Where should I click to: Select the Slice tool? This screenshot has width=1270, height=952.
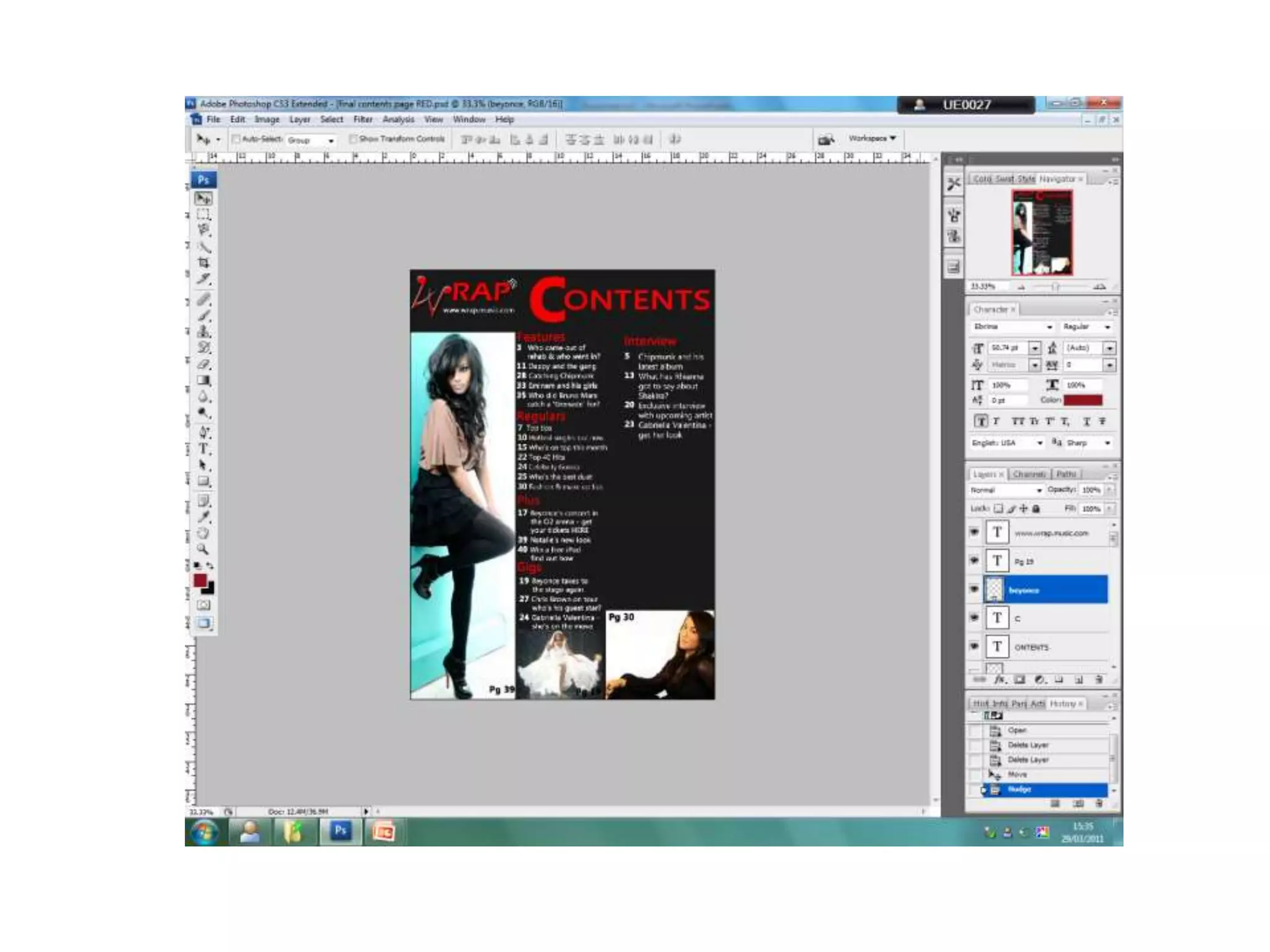point(203,279)
